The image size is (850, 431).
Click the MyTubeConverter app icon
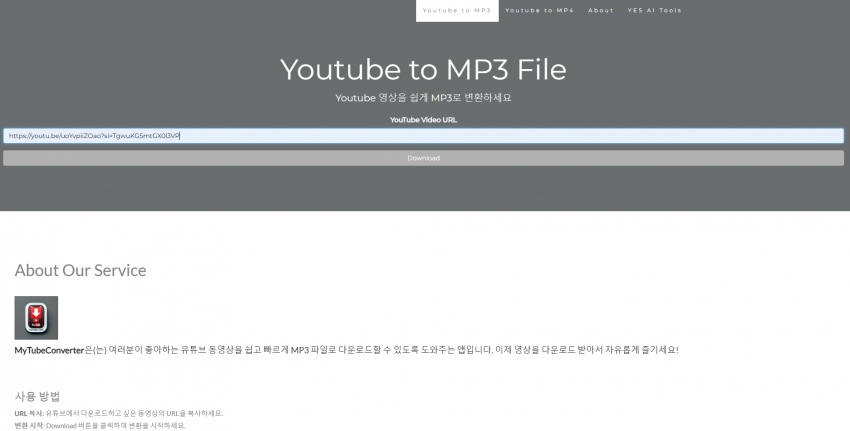tap(36, 318)
